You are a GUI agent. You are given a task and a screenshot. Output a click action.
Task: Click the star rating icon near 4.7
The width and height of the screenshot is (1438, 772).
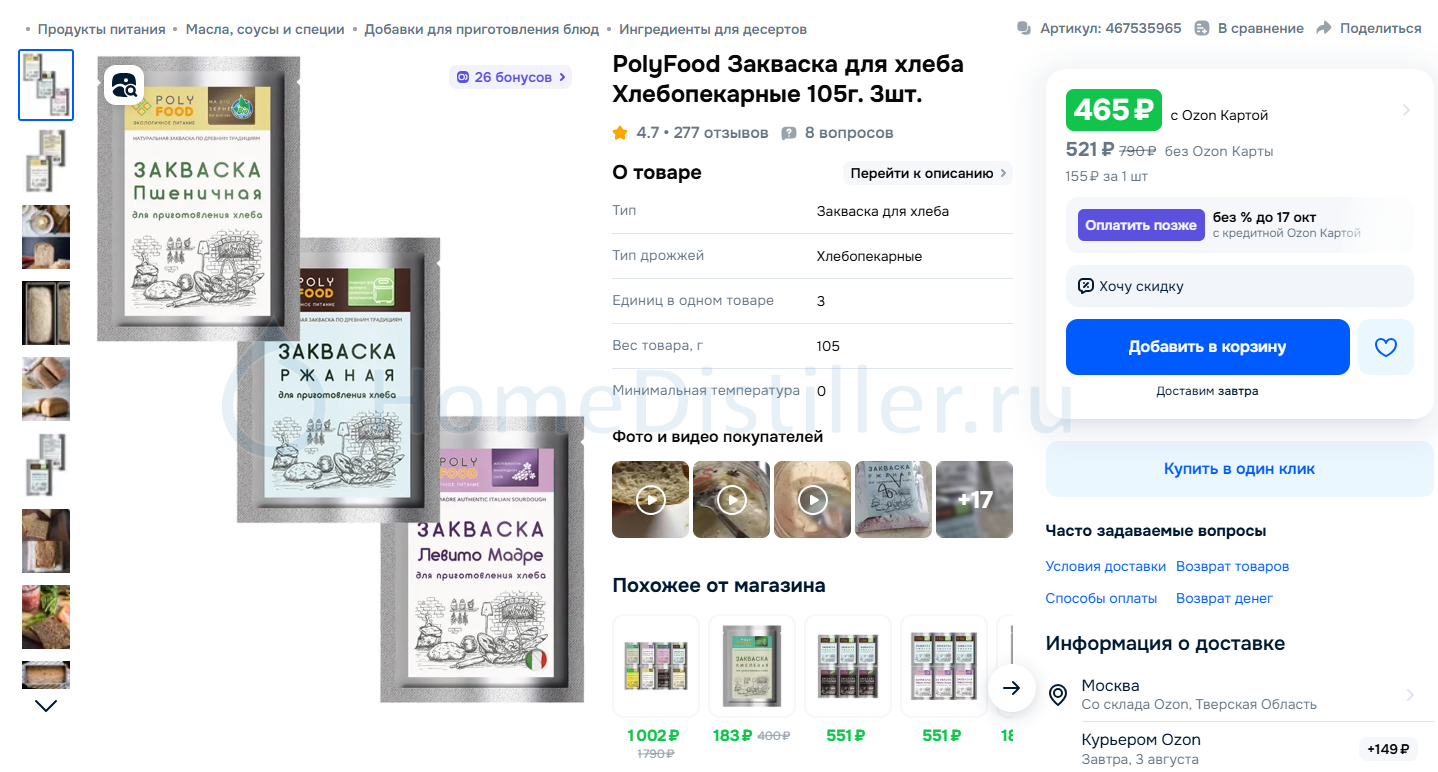(620, 132)
